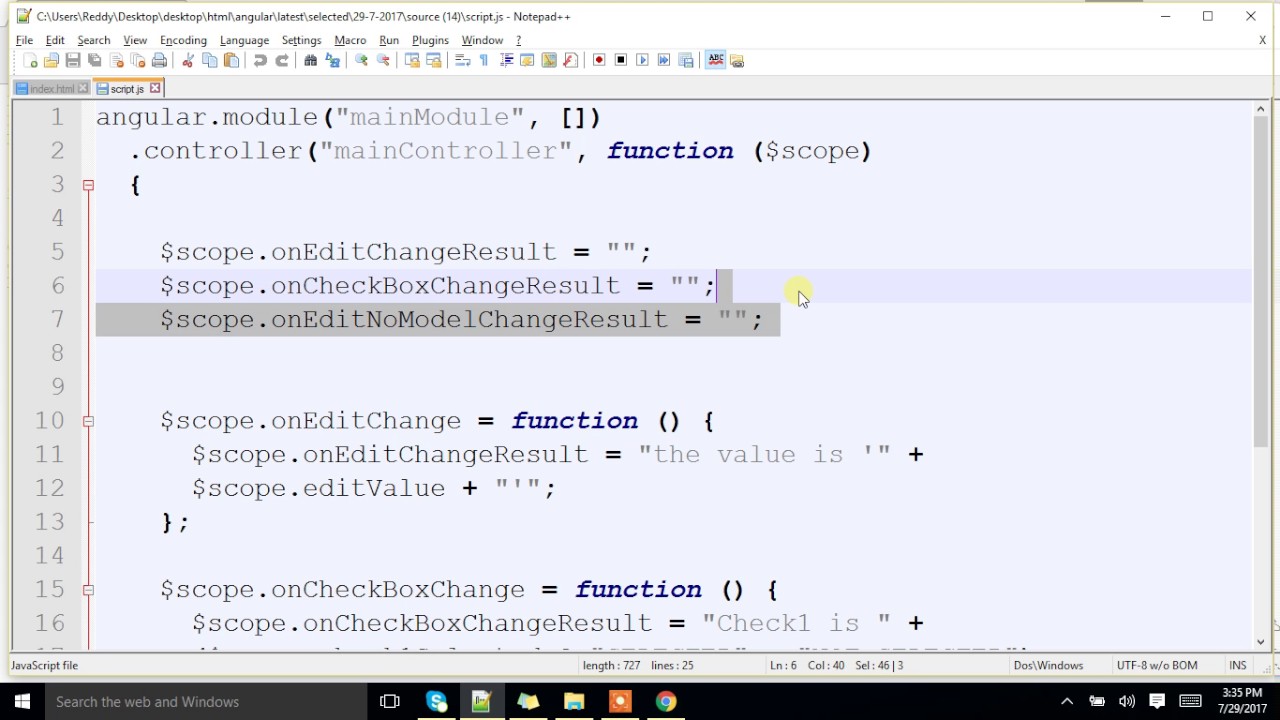This screenshot has height=720, width=1280.
Task: Click the Undo arrow icon
Action: (x=260, y=60)
